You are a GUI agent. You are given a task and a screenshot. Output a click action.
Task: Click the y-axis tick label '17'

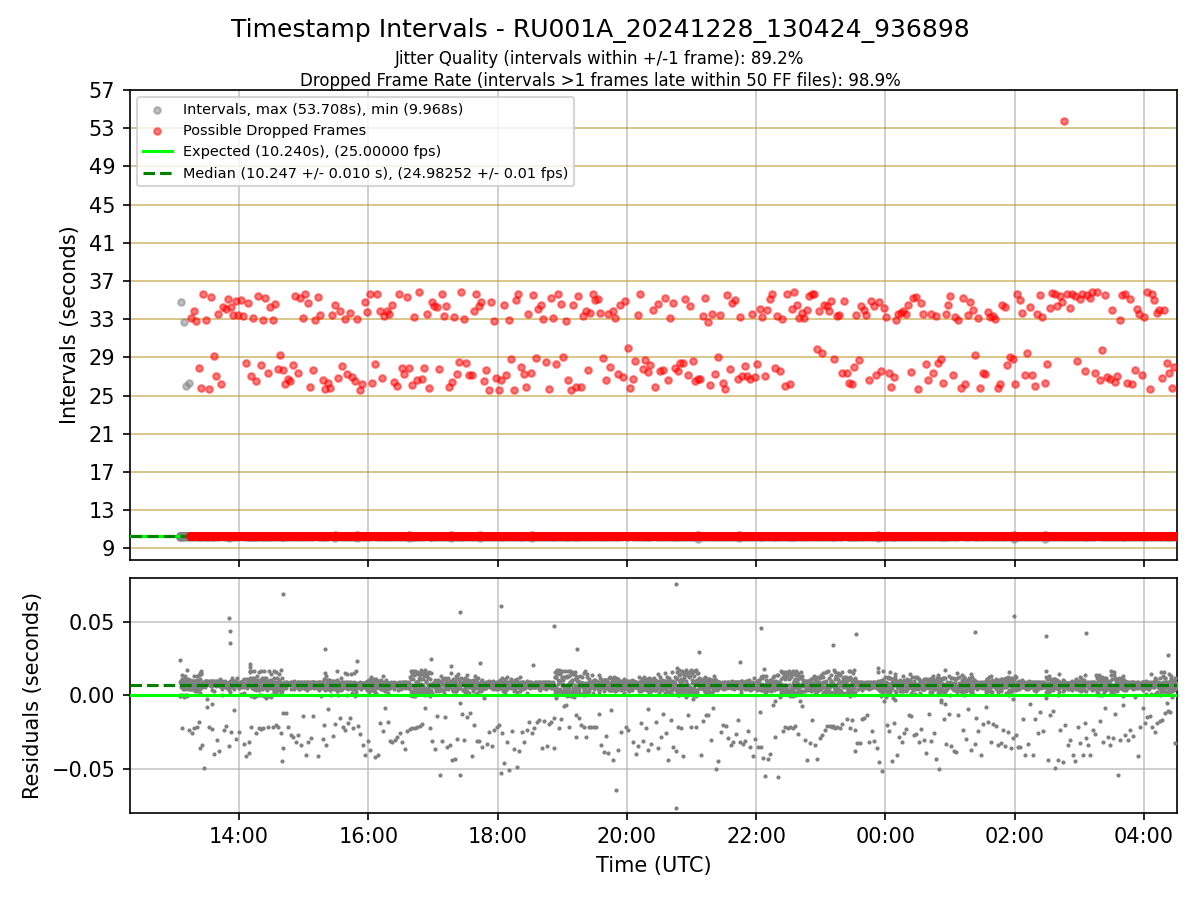click(x=102, y=472)
